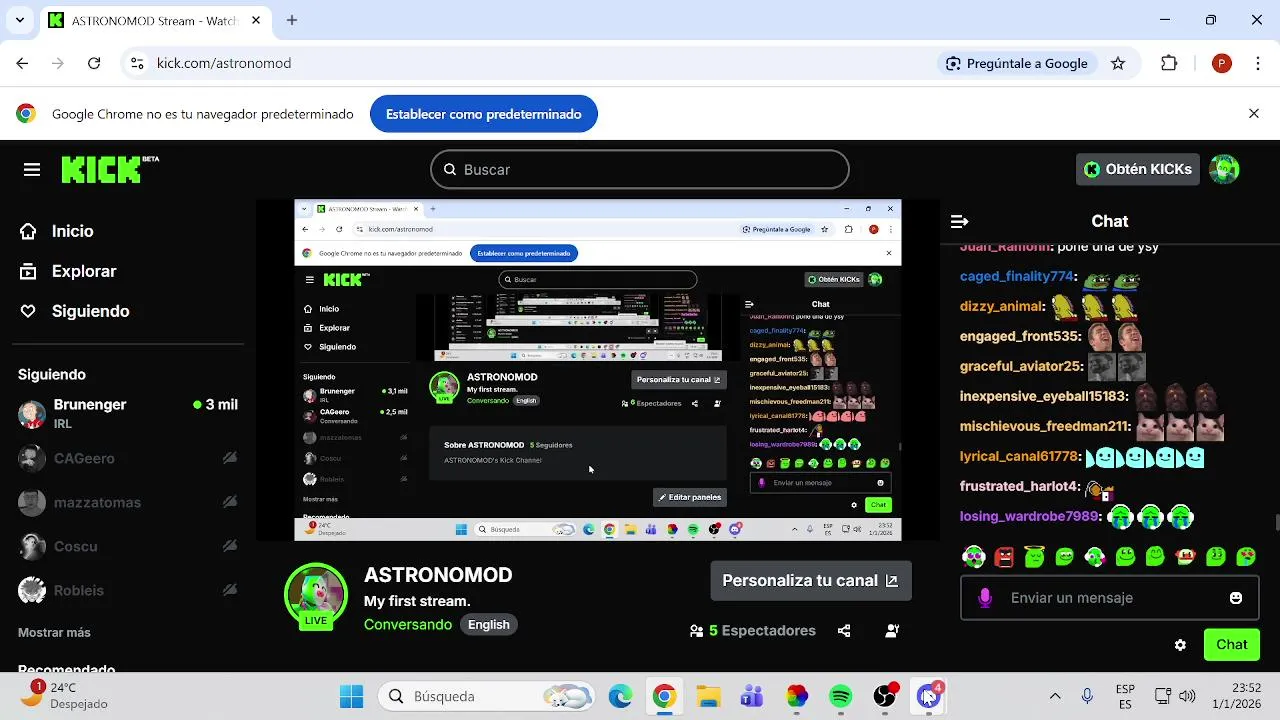Insert the halo angel emote
1280x720 pixels.
pyautogui.click(x=1034, y=556)
